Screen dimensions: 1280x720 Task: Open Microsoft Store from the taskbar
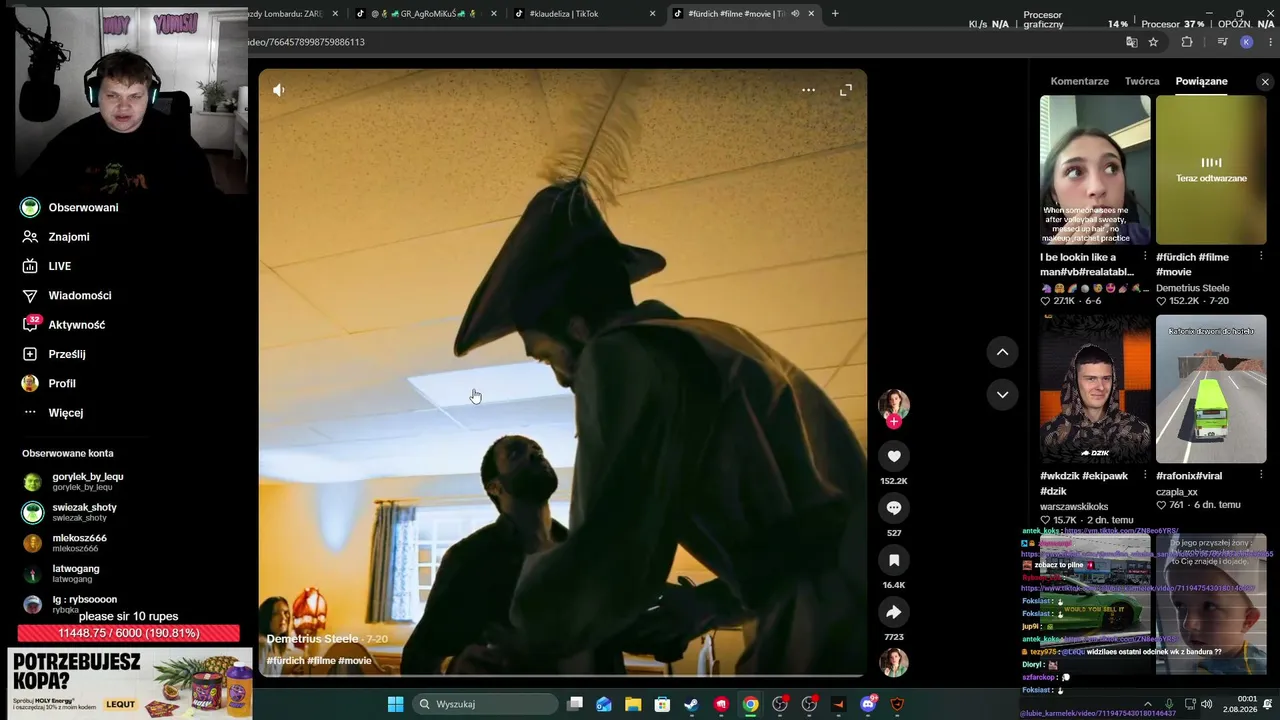[662, 704]
